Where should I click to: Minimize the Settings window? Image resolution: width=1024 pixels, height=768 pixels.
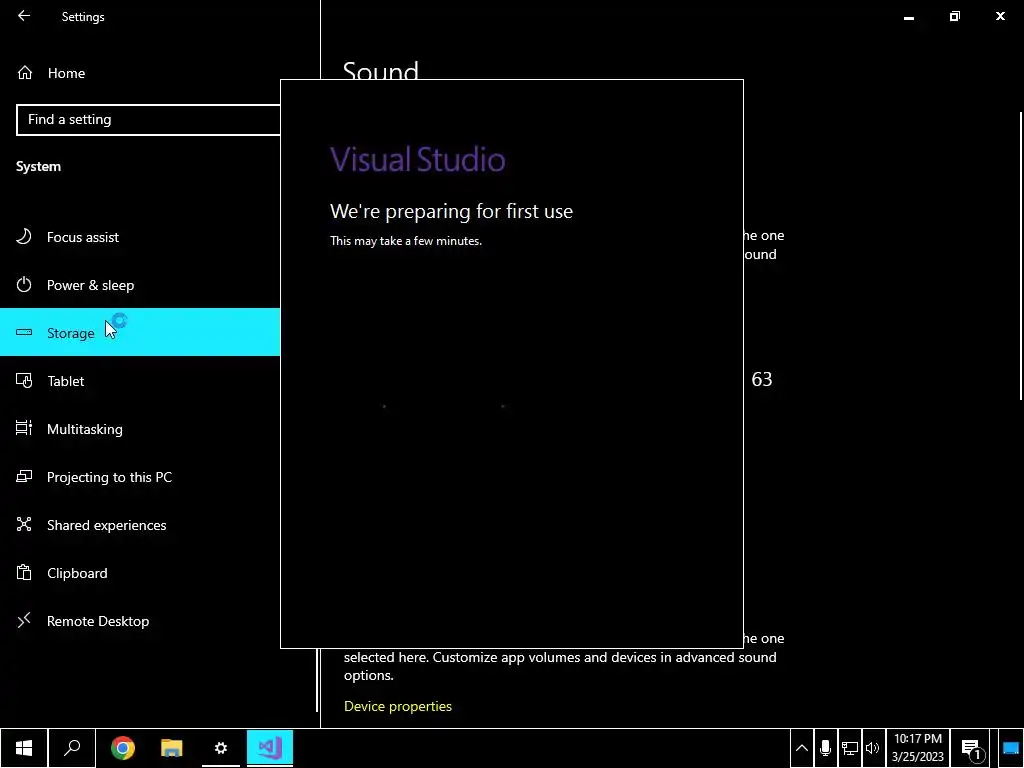908,16
